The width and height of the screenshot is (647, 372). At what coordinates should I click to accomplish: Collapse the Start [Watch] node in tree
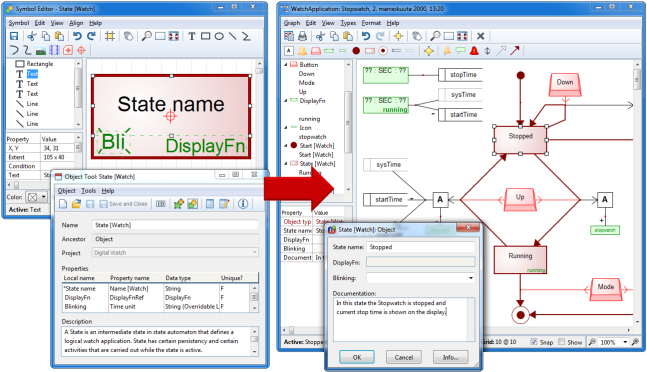click(286, 145)
